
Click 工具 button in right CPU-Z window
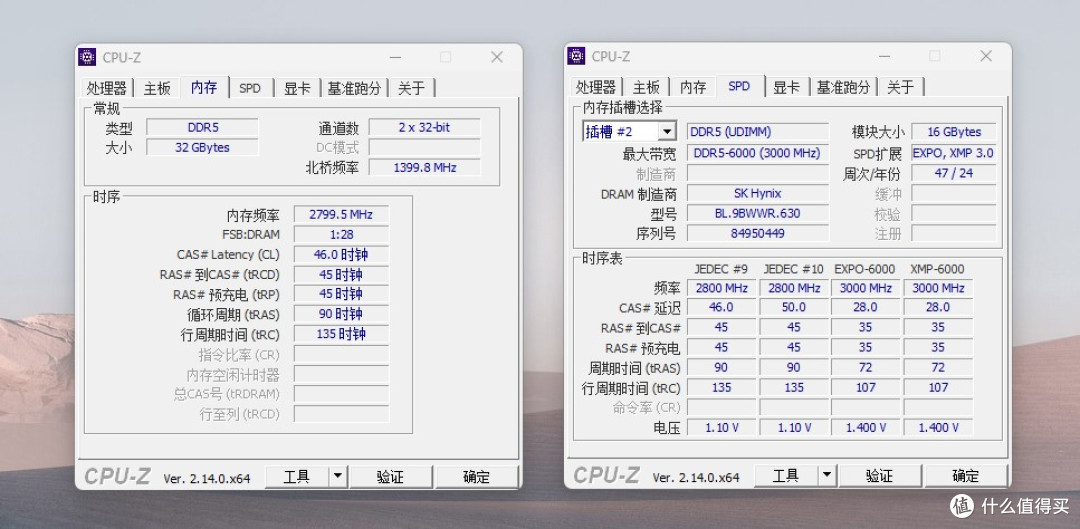pyautogui.click(x=786, y=476)
